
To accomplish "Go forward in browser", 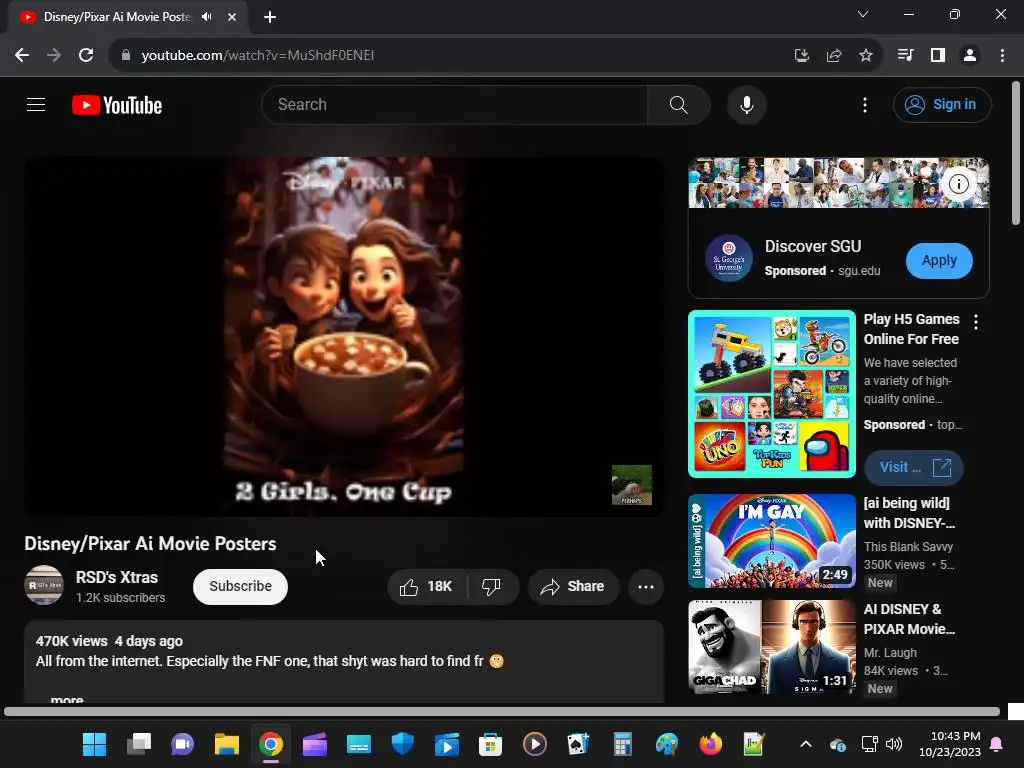I will pos(54,55).
